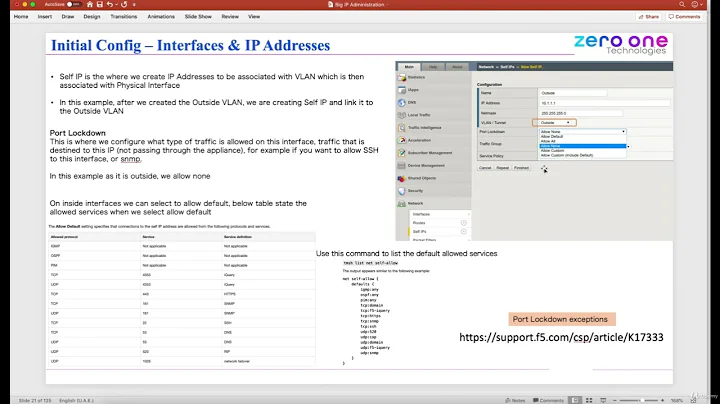The height and width of the screenshot is (404, 720).
Task: Click the Comments button in status bar
Action: pos(548,400)
